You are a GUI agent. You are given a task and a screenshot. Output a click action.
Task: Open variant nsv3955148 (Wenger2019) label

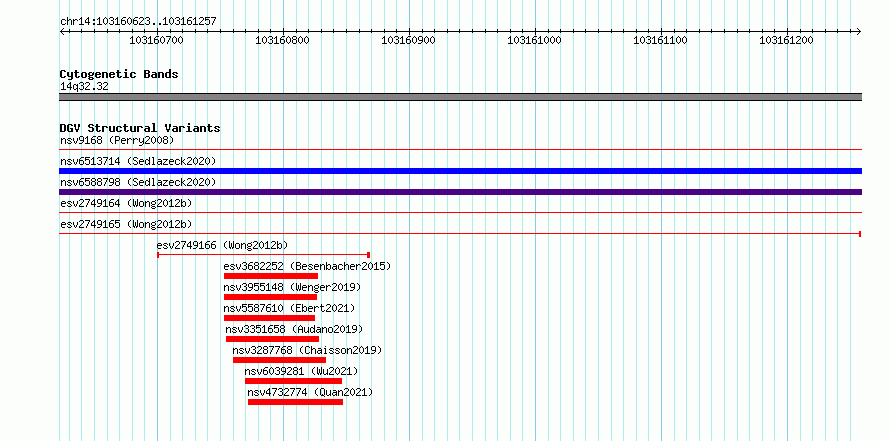(x=292, y=287)
